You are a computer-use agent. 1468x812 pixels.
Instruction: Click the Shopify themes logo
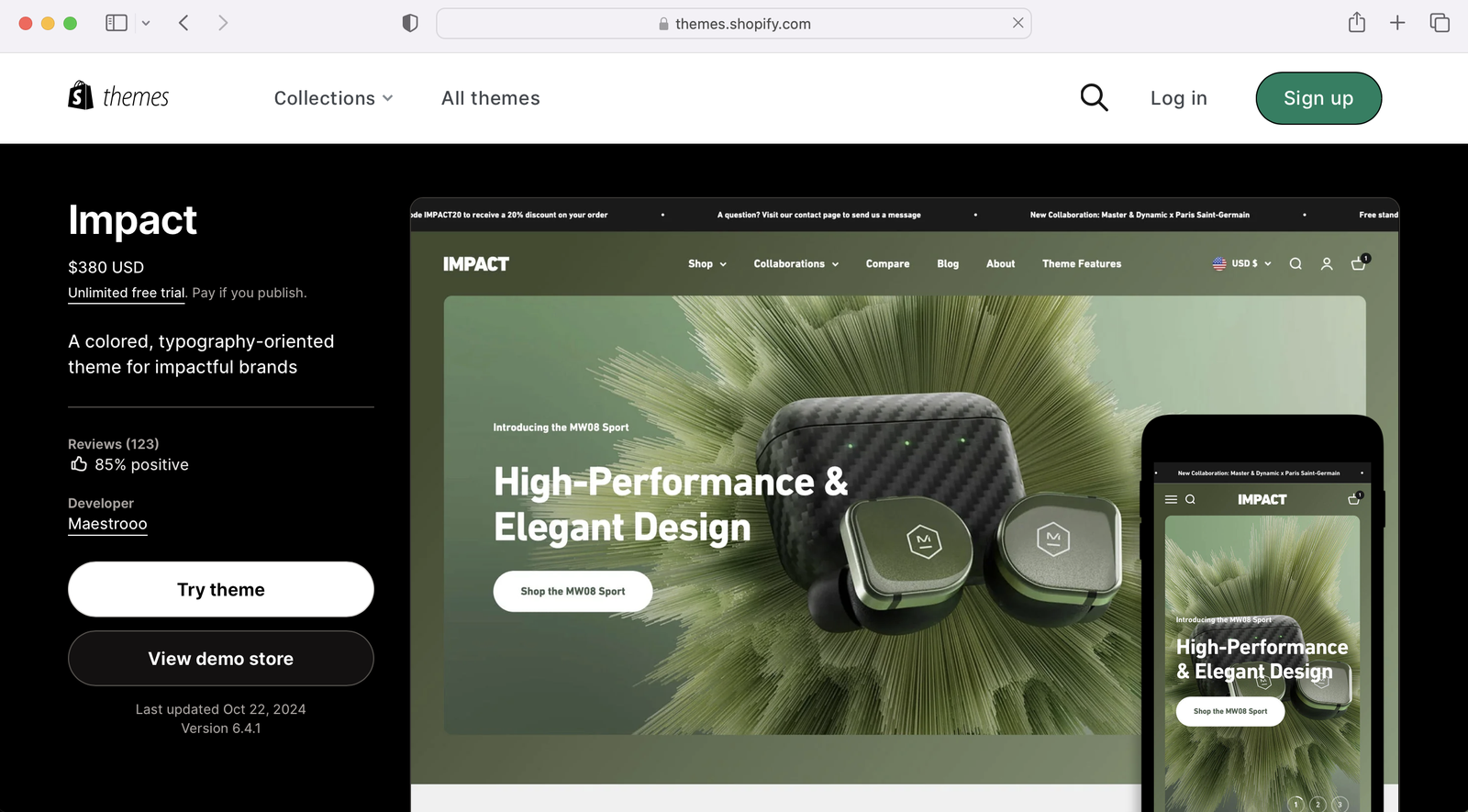coord(118,96)
